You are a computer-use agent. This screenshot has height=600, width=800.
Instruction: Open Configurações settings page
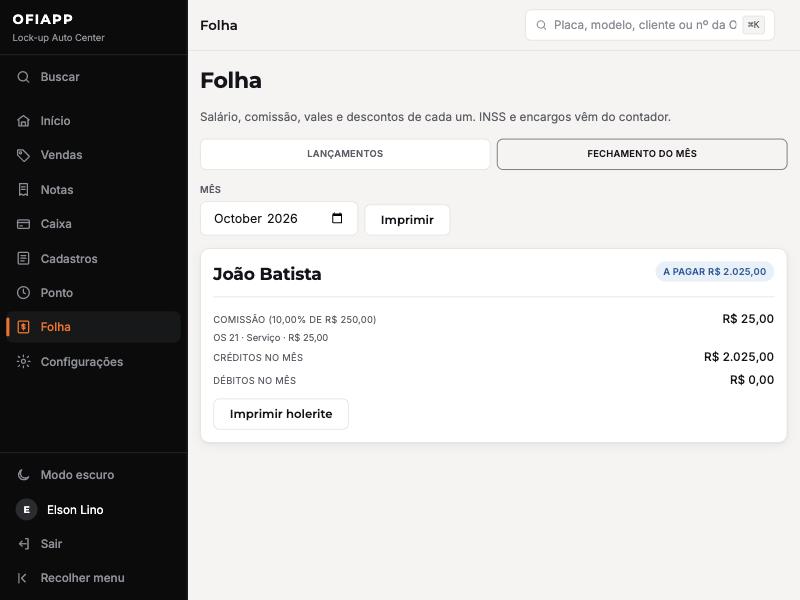click(x=93, y=362)
